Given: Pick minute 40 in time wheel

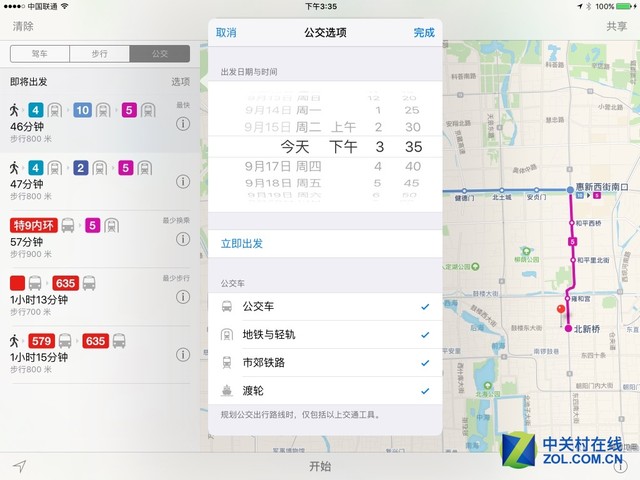Looking at the screenshot, I should point(413,166).
